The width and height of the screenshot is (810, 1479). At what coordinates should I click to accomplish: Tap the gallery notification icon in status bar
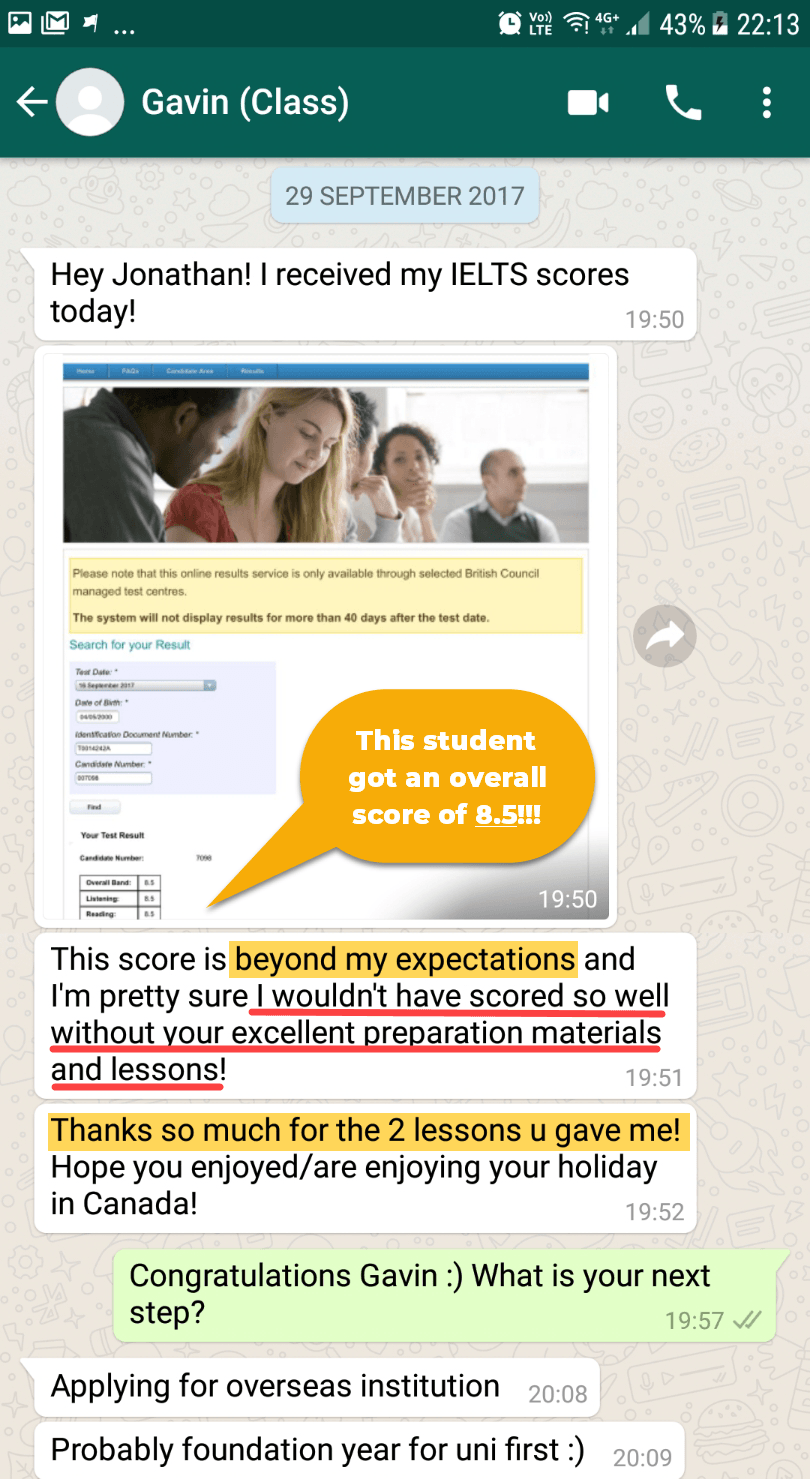pyautogui.click(x=19, y=23)
